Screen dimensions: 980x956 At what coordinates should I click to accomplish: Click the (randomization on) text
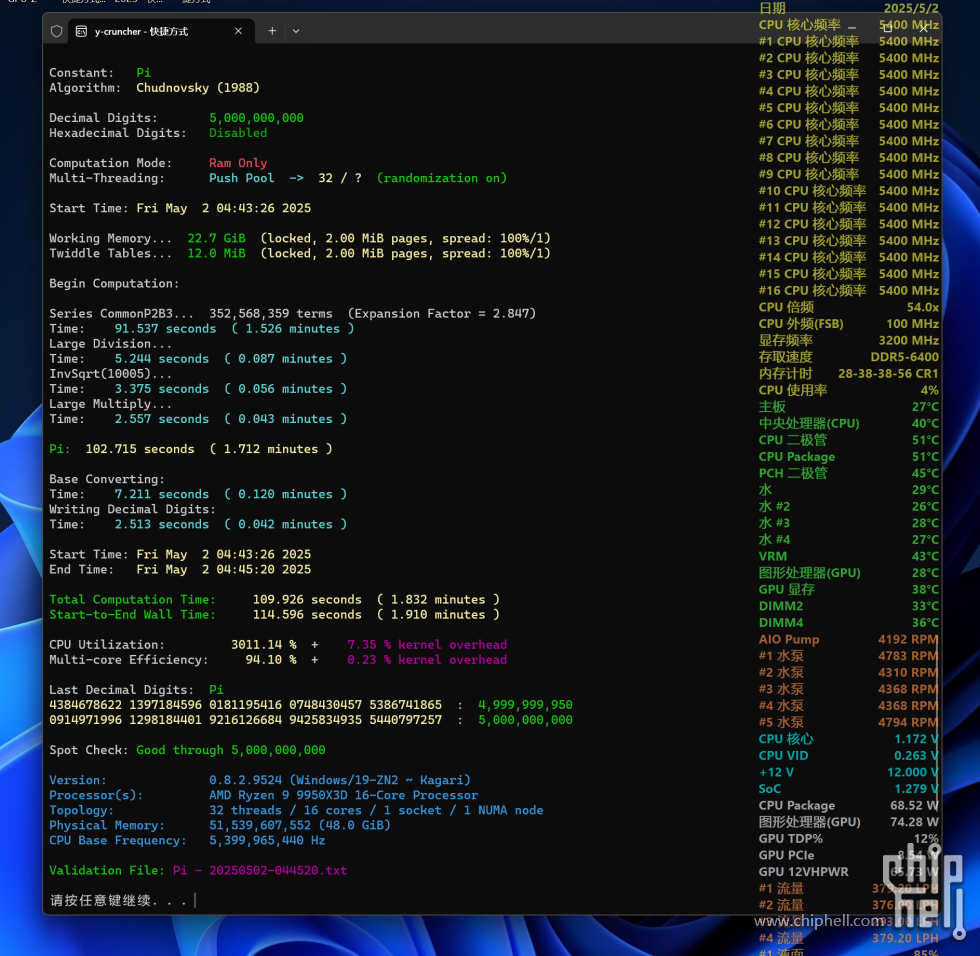click(x=442, y=178)
